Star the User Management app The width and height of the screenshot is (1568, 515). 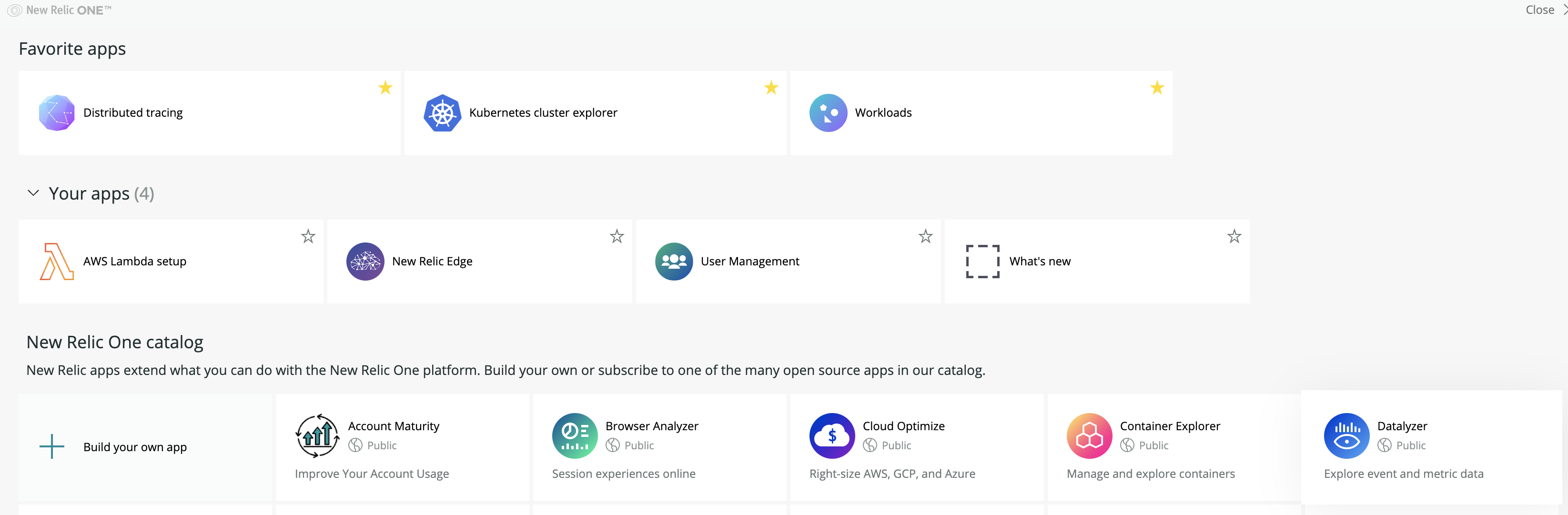pyautogui.click(x=925, y=236)
